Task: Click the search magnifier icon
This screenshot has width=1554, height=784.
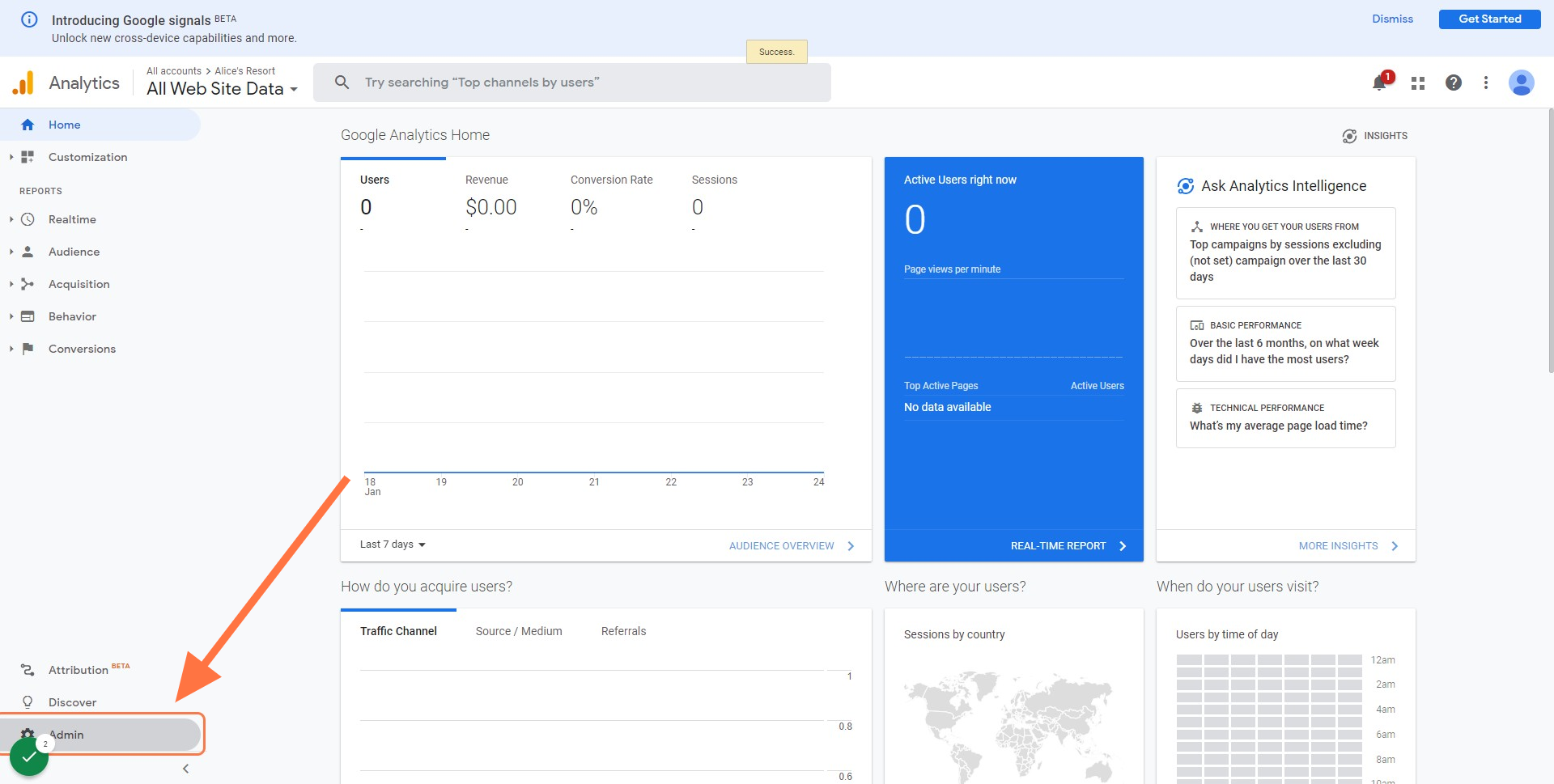Action: click(x=342, y=83)
